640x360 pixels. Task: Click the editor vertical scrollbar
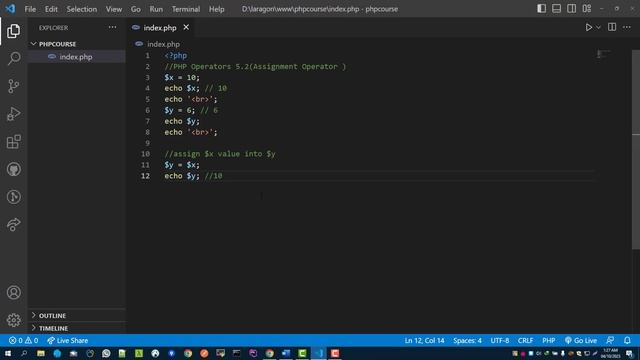pyautogui.click(x=636, y=149)
